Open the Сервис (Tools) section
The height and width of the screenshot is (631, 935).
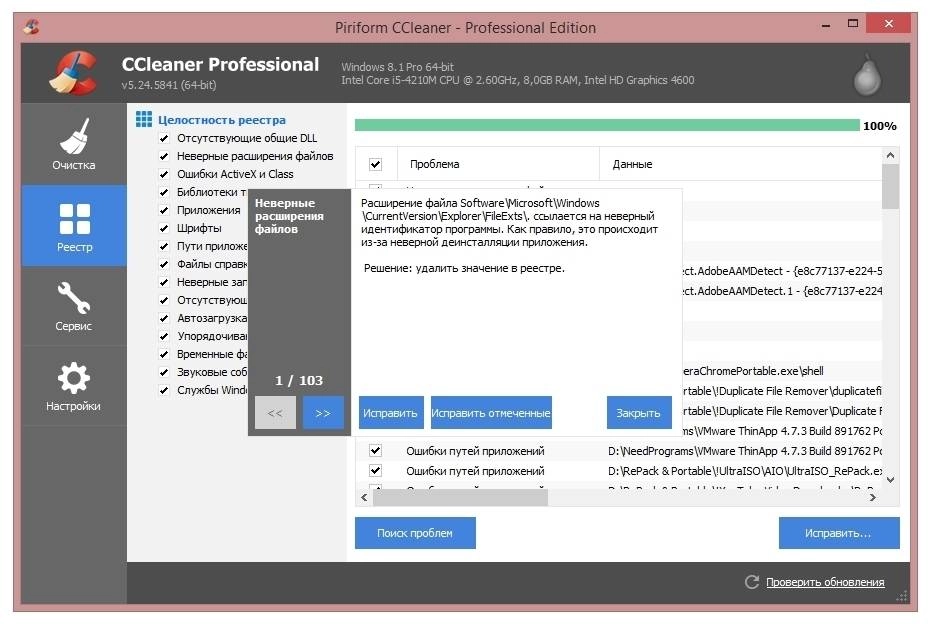pos(74,306)
